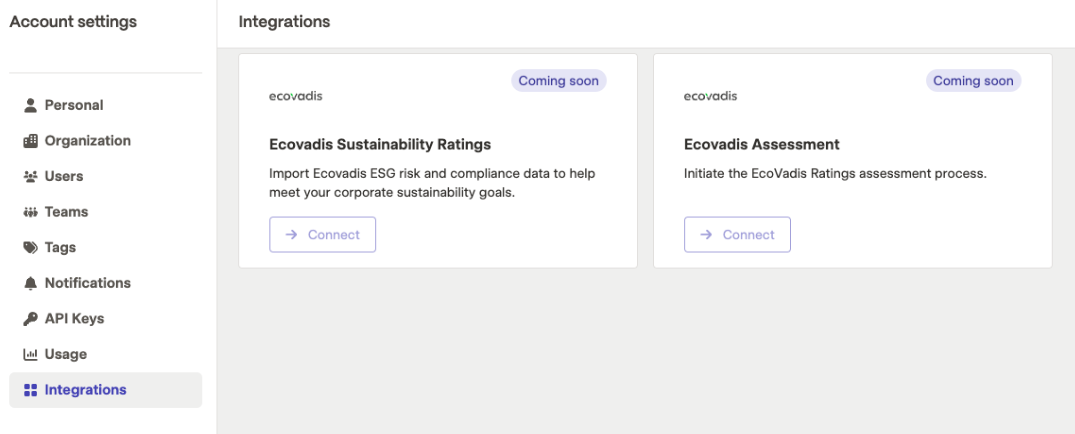Click the Import Ecovadis ESG risk description
This screenshot has height=434, width=1075.
point(433,183)
